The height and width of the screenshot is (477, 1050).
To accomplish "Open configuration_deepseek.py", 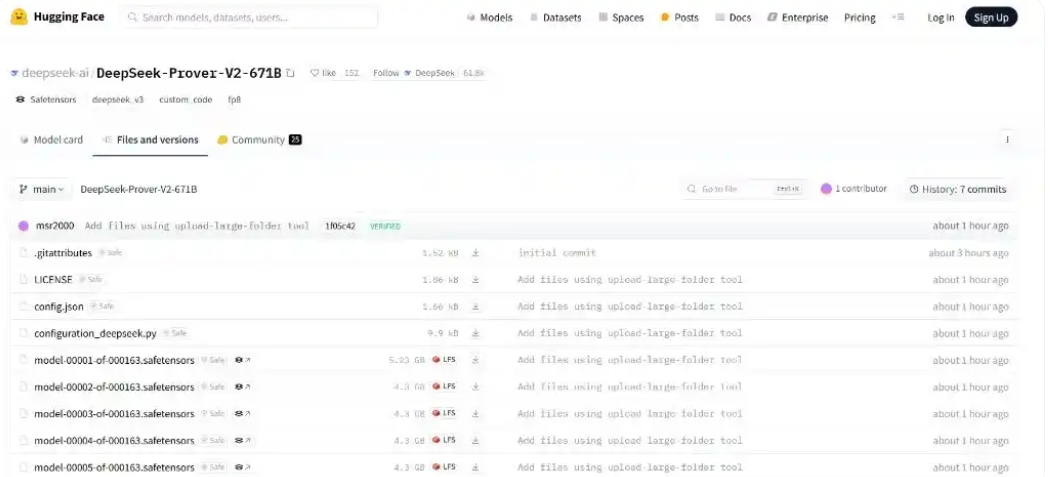I will click(95, 333).
